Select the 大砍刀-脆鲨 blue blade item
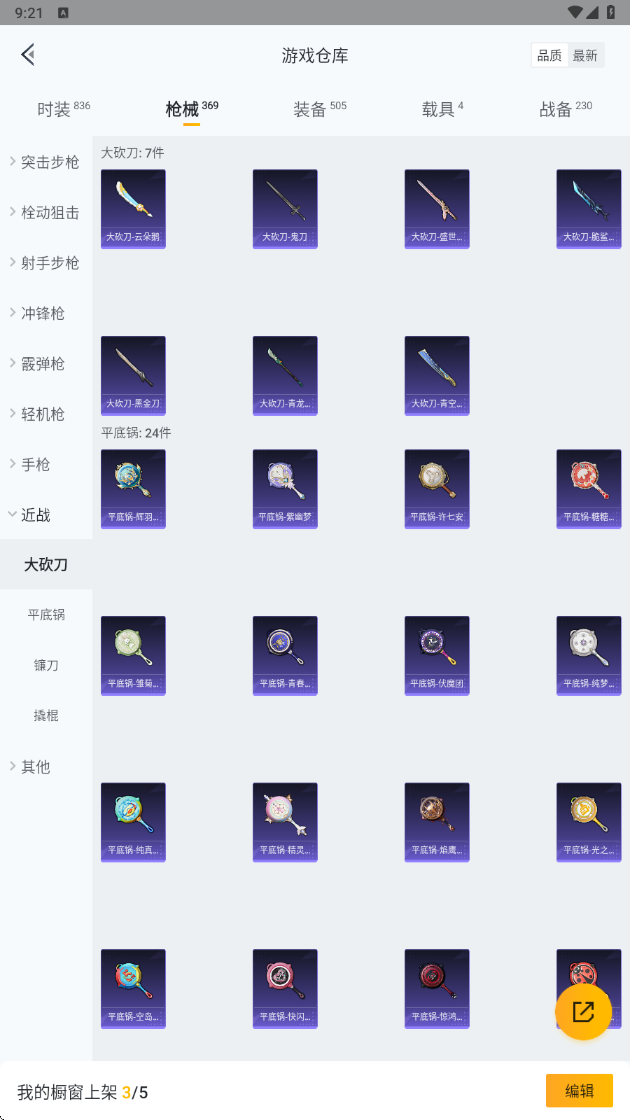The width and height of the screenshot is (630, 1120). (589, 209)
